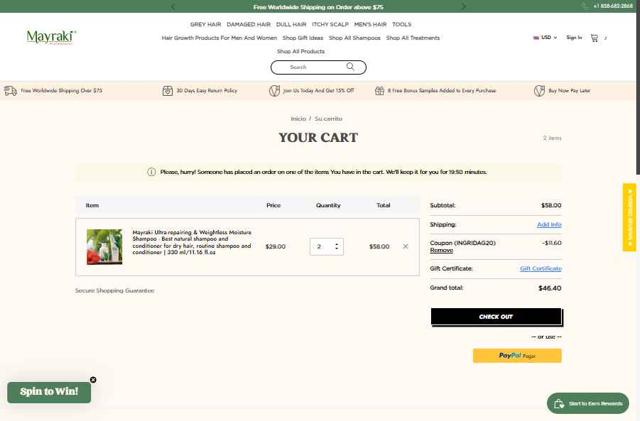Increase or decrease quantity using stepper arrows
640x421 pixels.
[x=337, y=246]
